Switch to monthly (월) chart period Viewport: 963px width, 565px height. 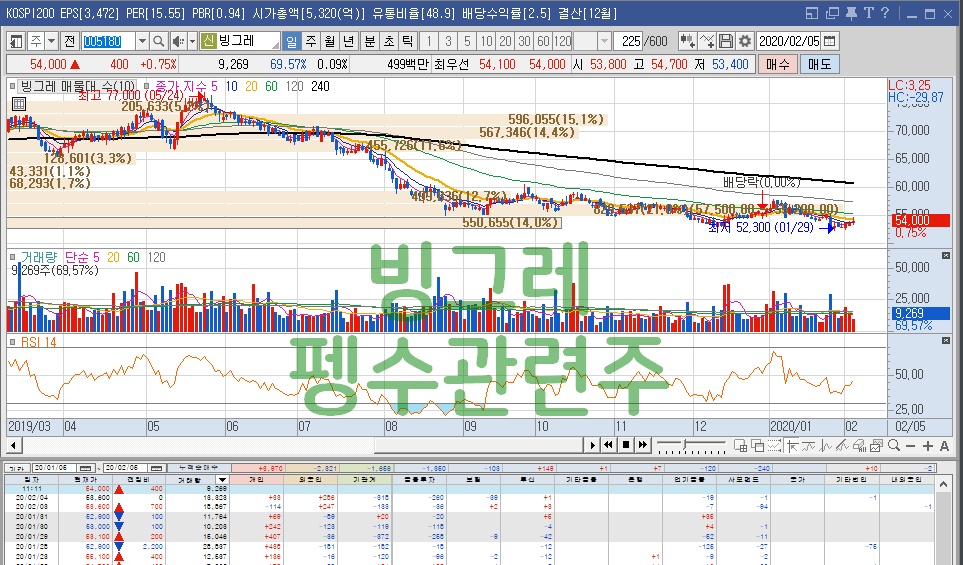(330, 41)
